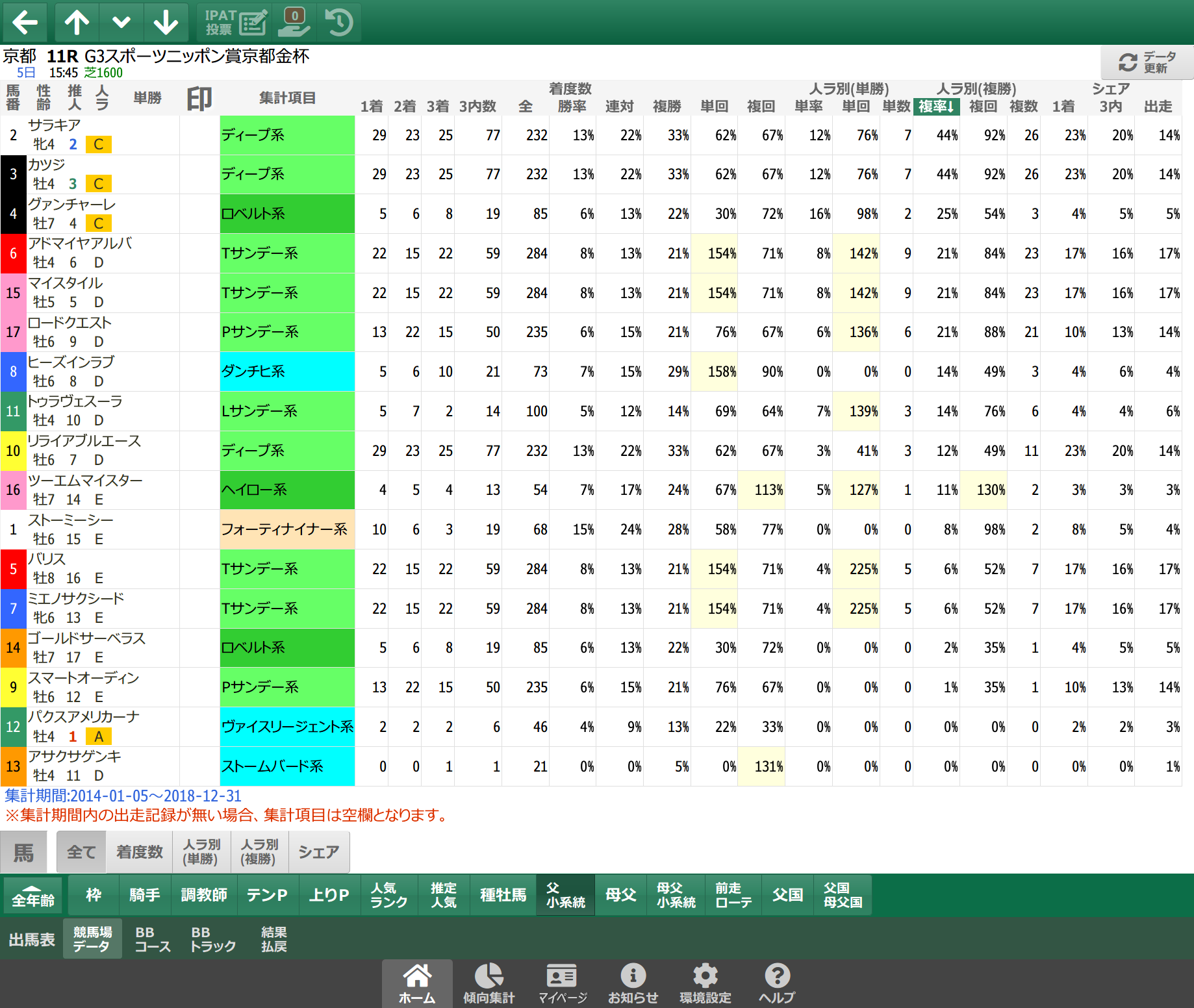
Task: Open 環境設定 gear icon
Action: pyautogui.click(x=705, y=983)
